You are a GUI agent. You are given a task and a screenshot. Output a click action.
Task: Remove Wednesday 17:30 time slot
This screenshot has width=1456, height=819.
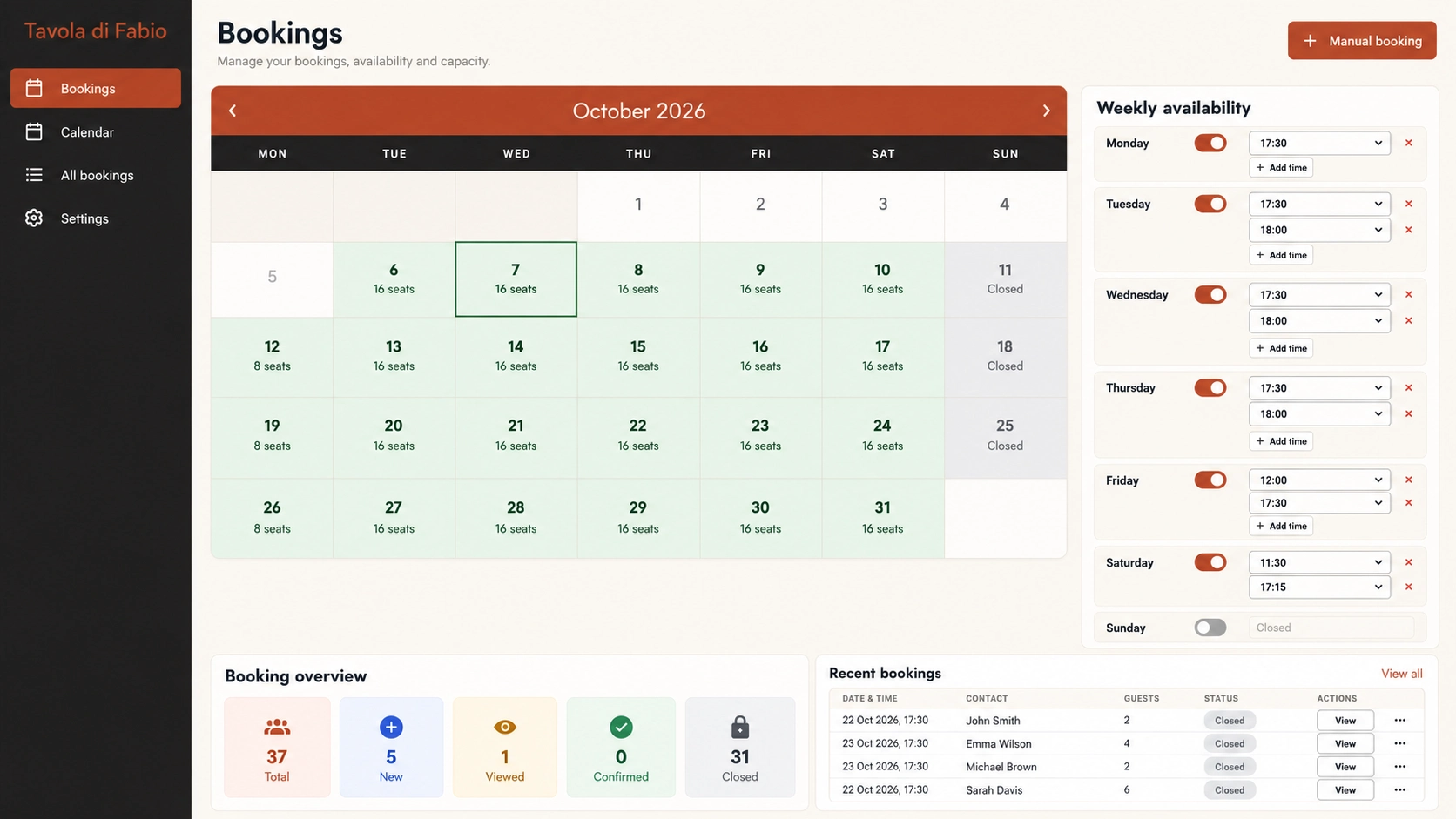[x=1408, y=294]
